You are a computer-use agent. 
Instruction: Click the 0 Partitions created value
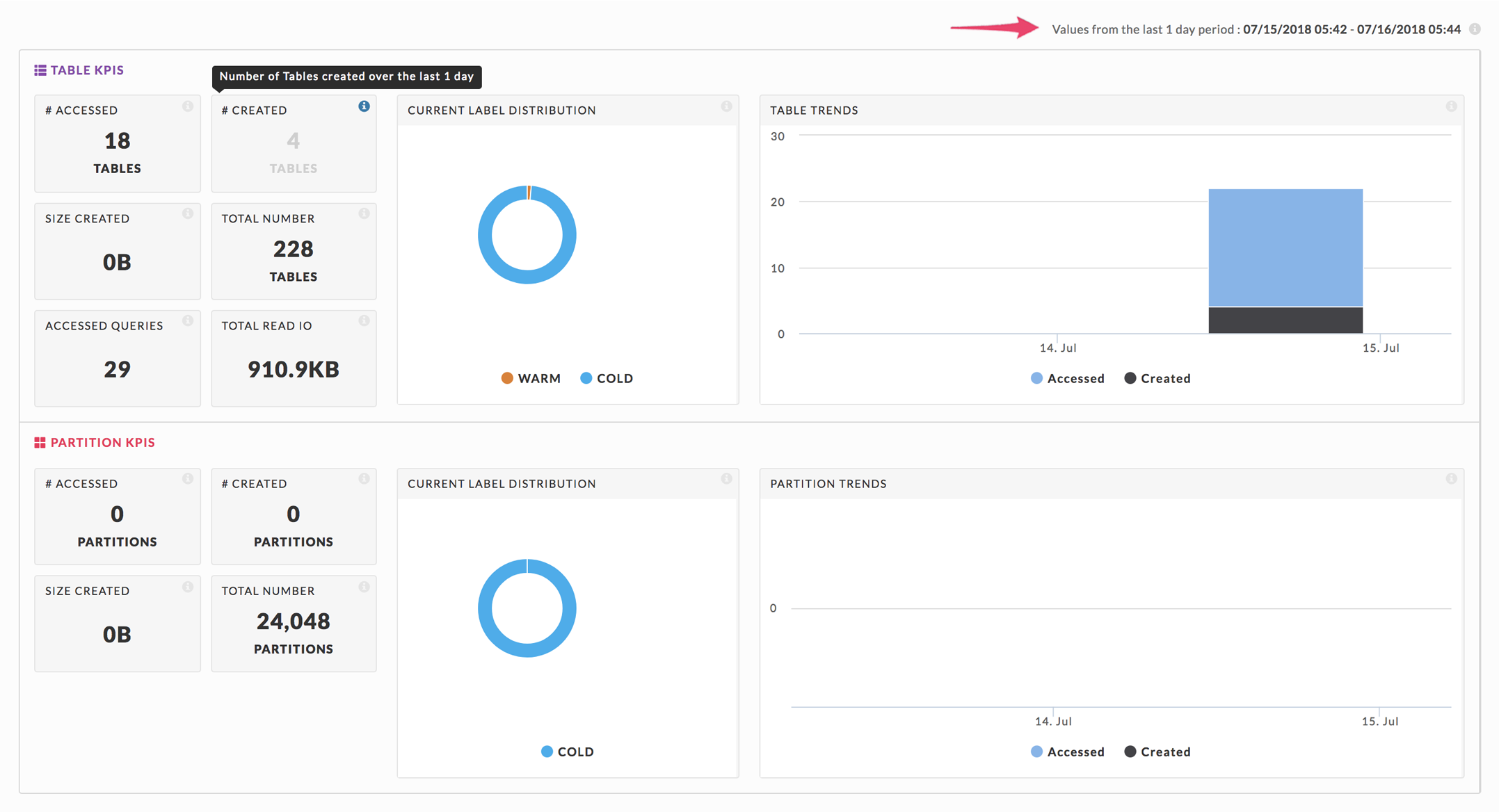294,514
